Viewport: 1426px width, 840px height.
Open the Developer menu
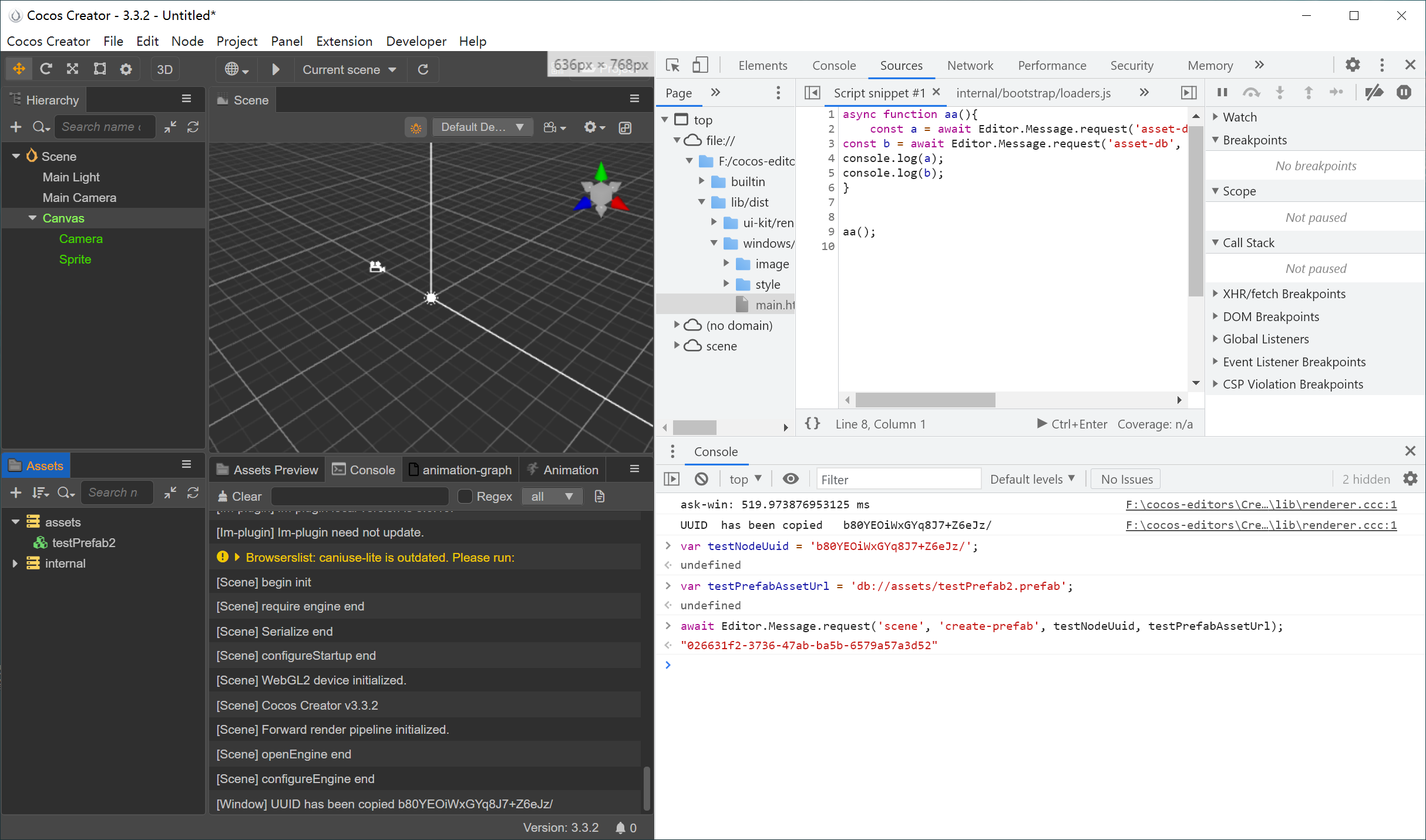(x=416, y=41)
